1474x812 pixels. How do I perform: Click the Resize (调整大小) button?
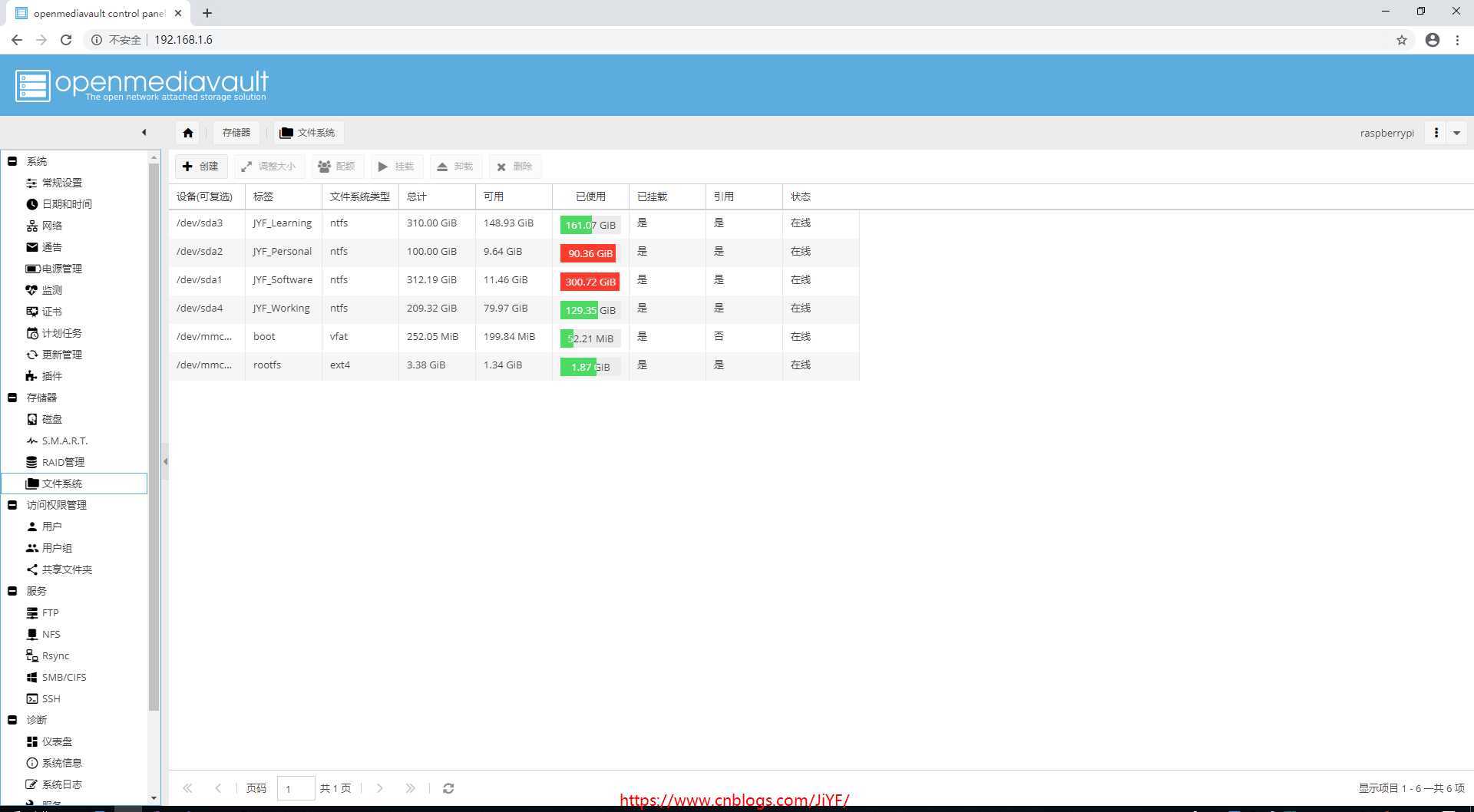[269, 167]
